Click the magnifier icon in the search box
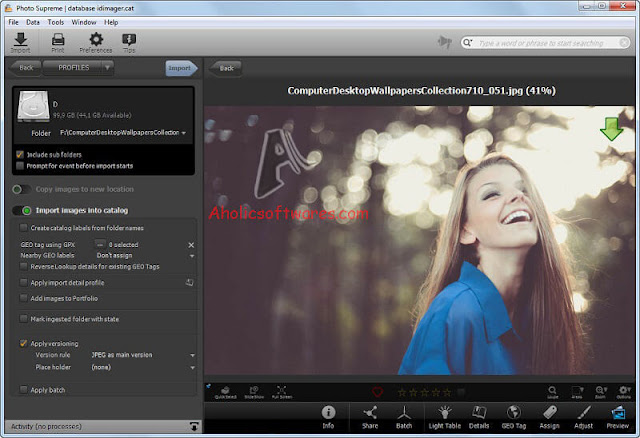Screen dimensions: 640x438 click(468, 42)
